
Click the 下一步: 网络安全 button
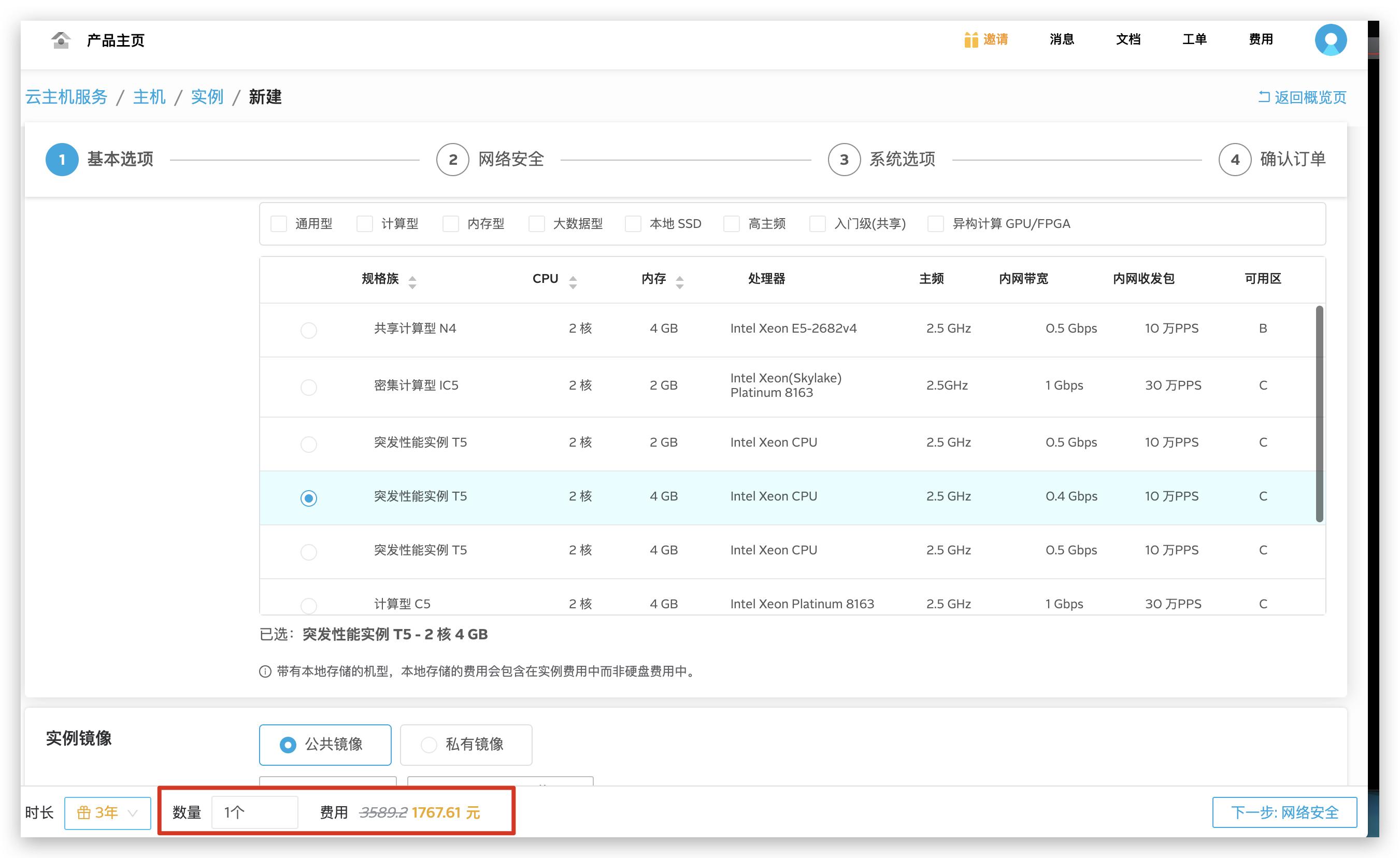pos(1284,812)
